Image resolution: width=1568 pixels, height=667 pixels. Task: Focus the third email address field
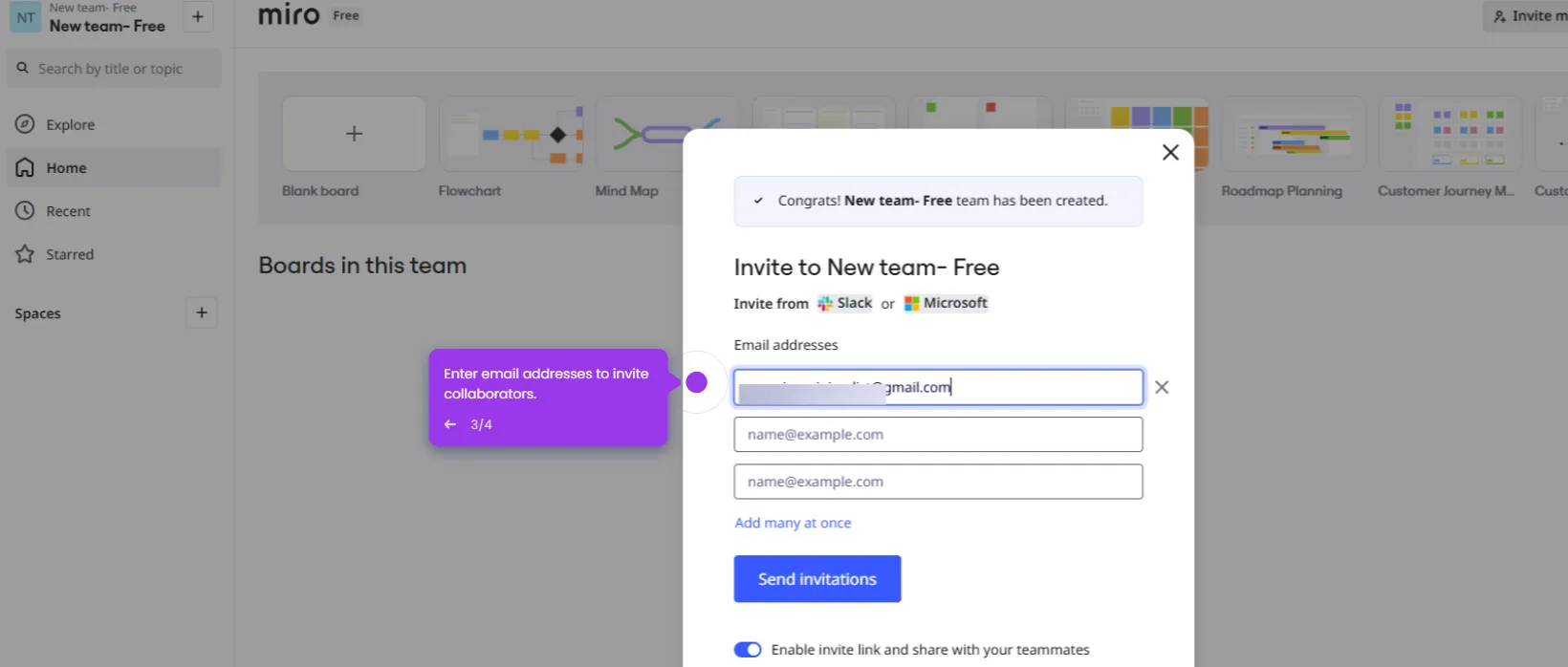point(938,482)
